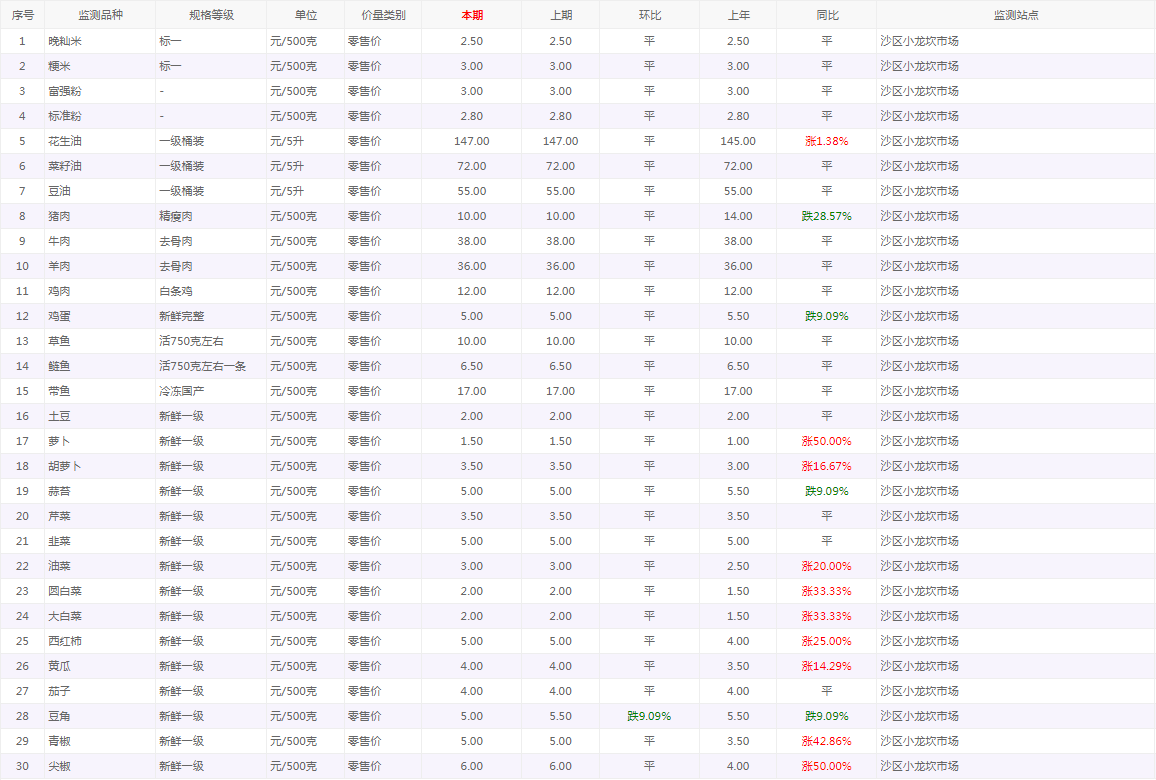The width and height of the screenshot is (1156, 780).
Task: Select the 环比 column header
Action: (649, 15)
